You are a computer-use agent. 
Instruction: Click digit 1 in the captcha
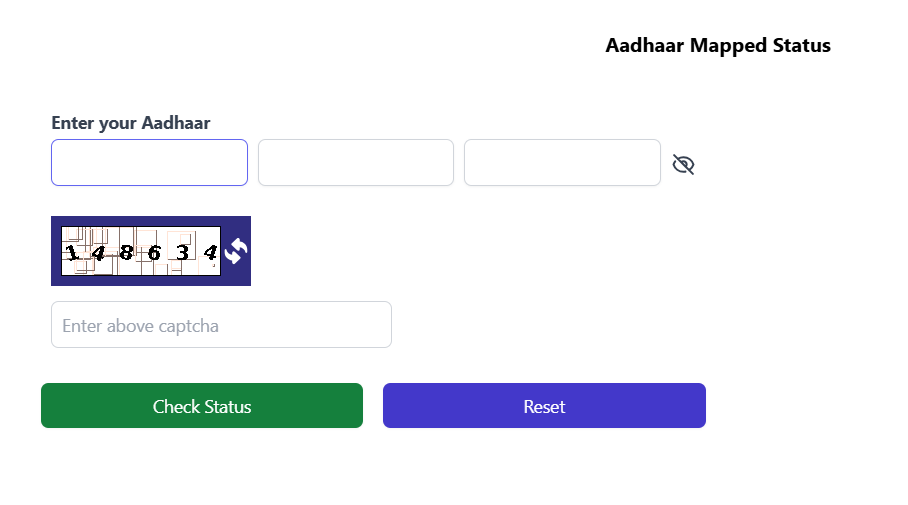tap(71, 253)
